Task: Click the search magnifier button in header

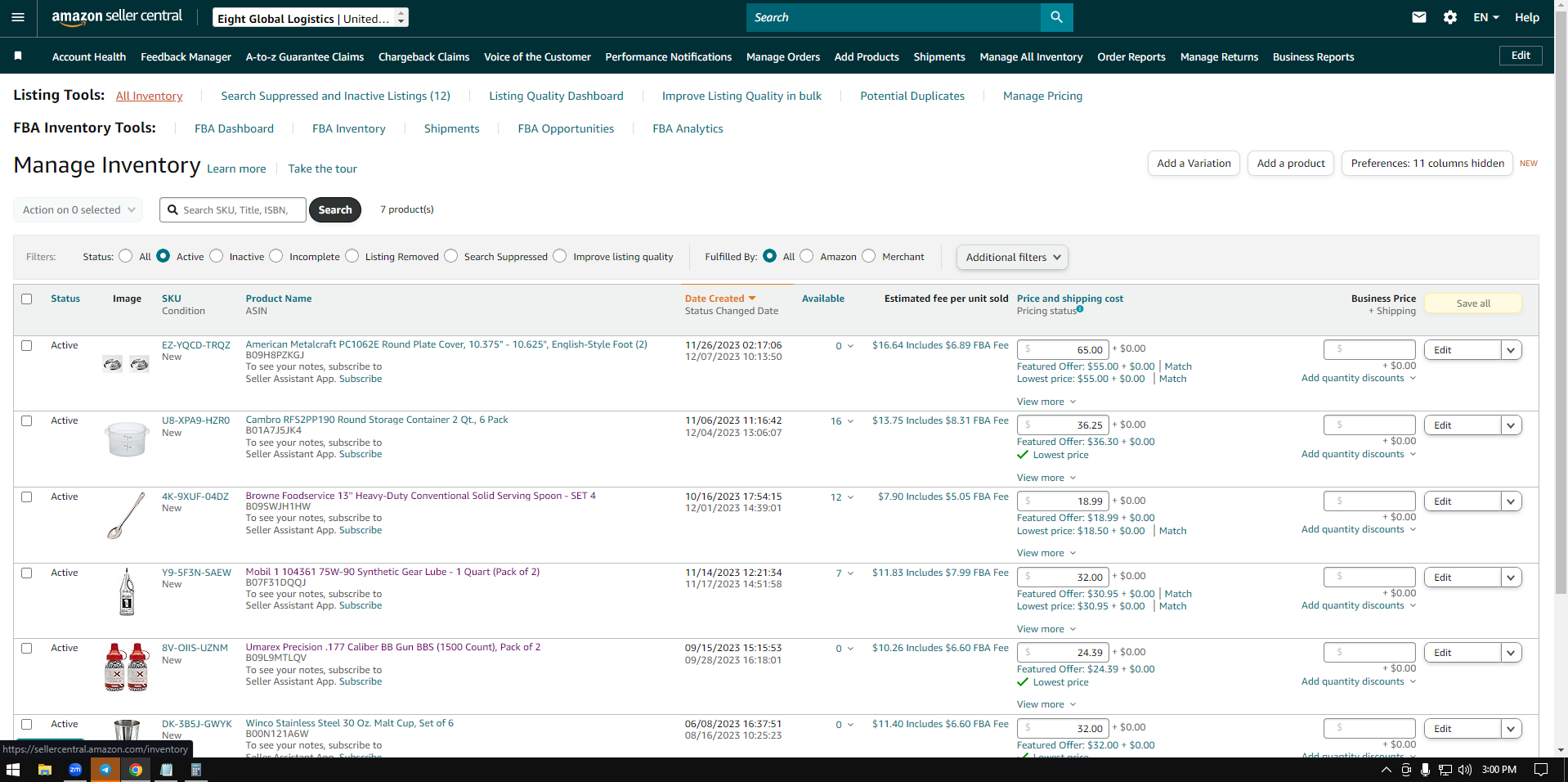Action: coord(1056,17)
